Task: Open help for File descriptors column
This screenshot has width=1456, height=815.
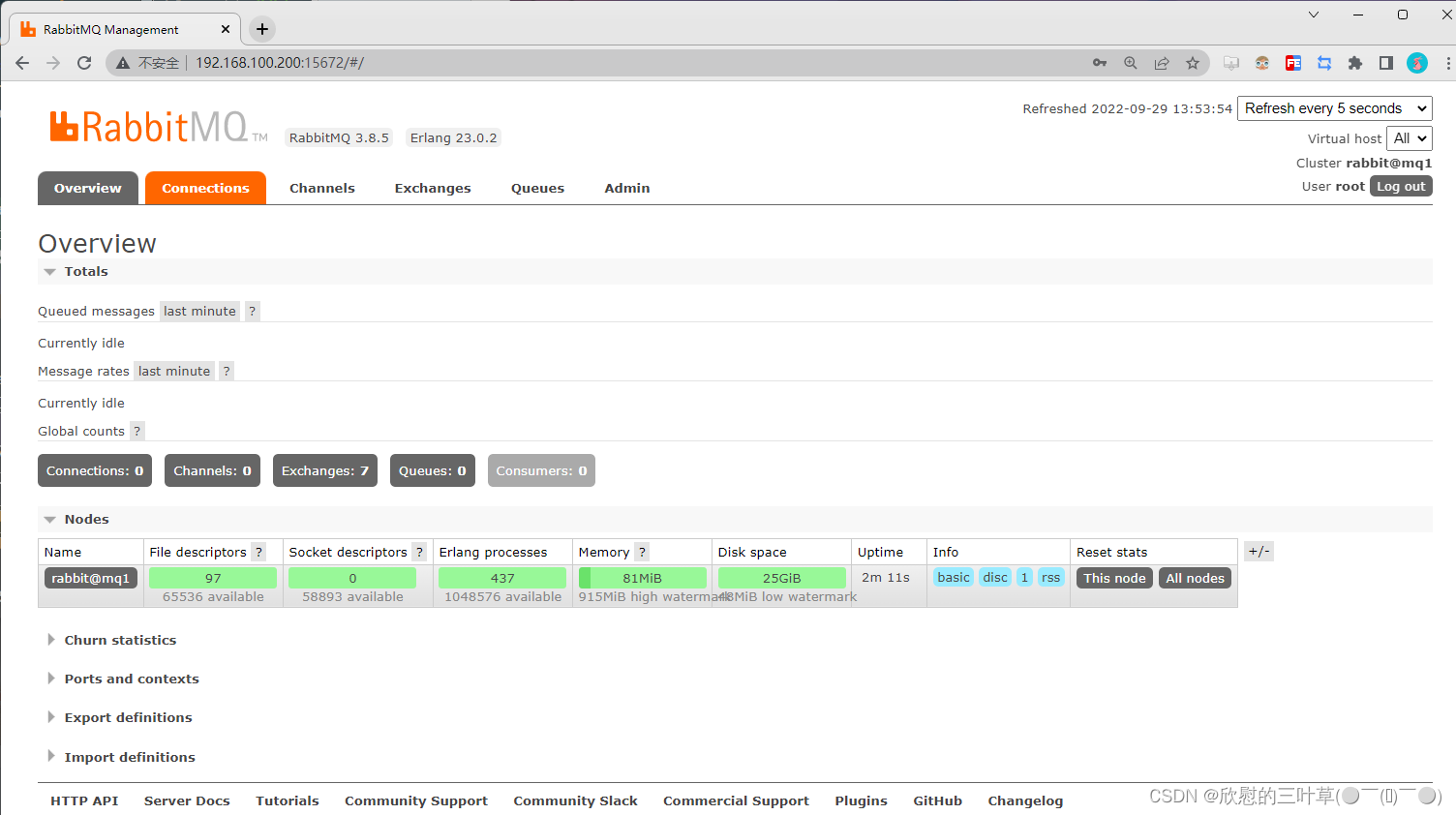Action: [258, 552]
